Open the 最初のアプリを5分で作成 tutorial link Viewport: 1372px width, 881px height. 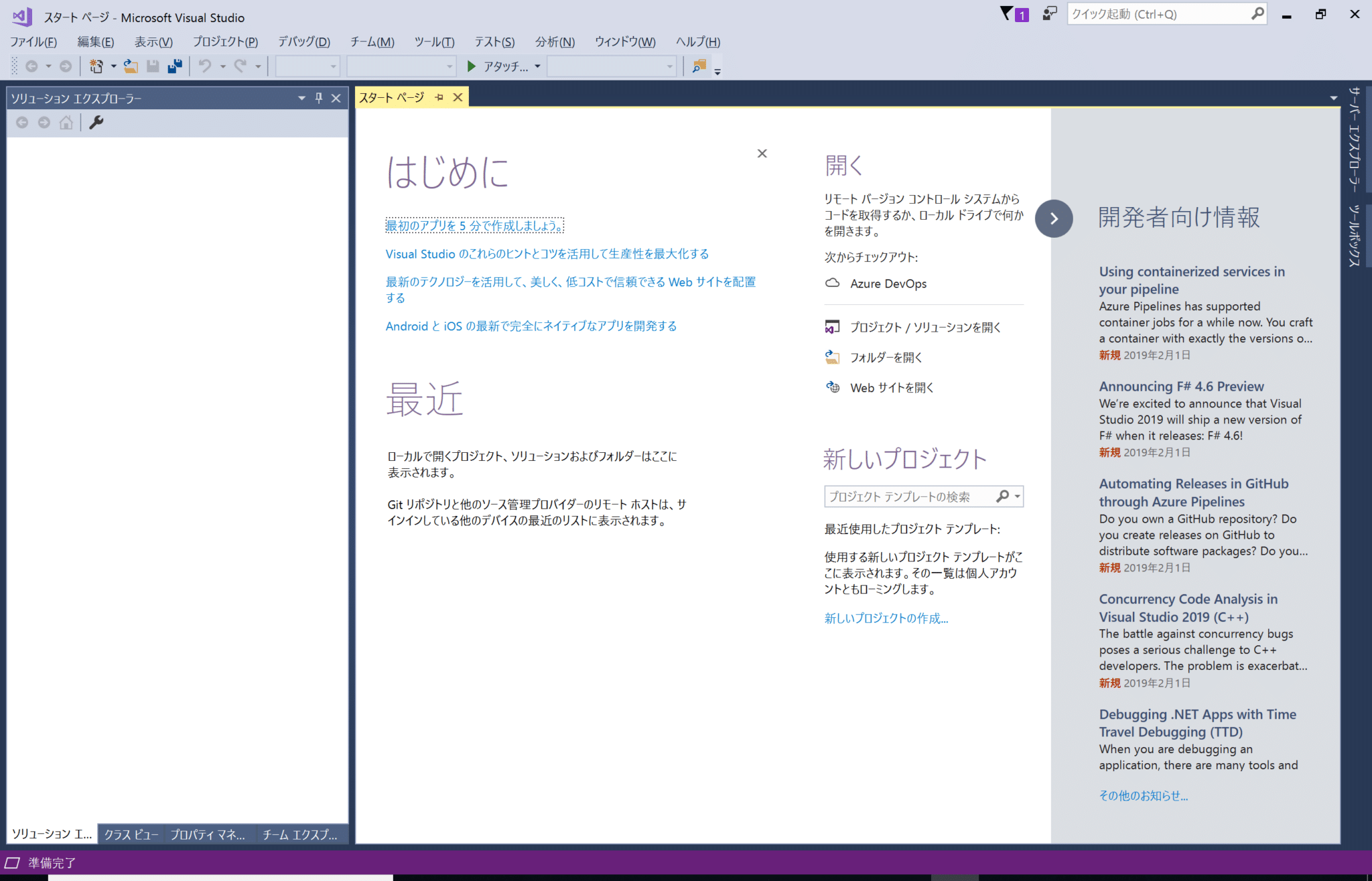[x=474, y=226]
